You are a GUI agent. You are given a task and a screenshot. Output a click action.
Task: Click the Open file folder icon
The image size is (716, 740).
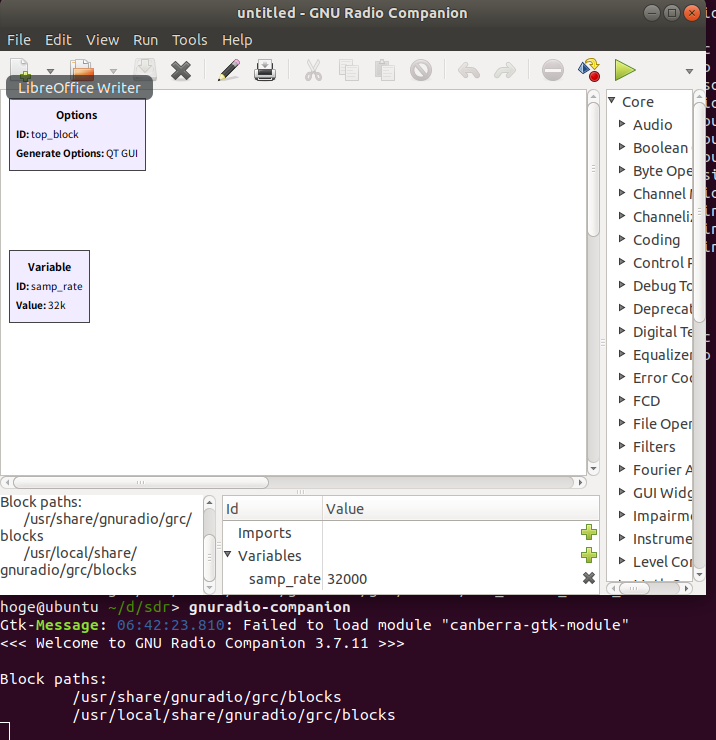click(x=82, y=70)
